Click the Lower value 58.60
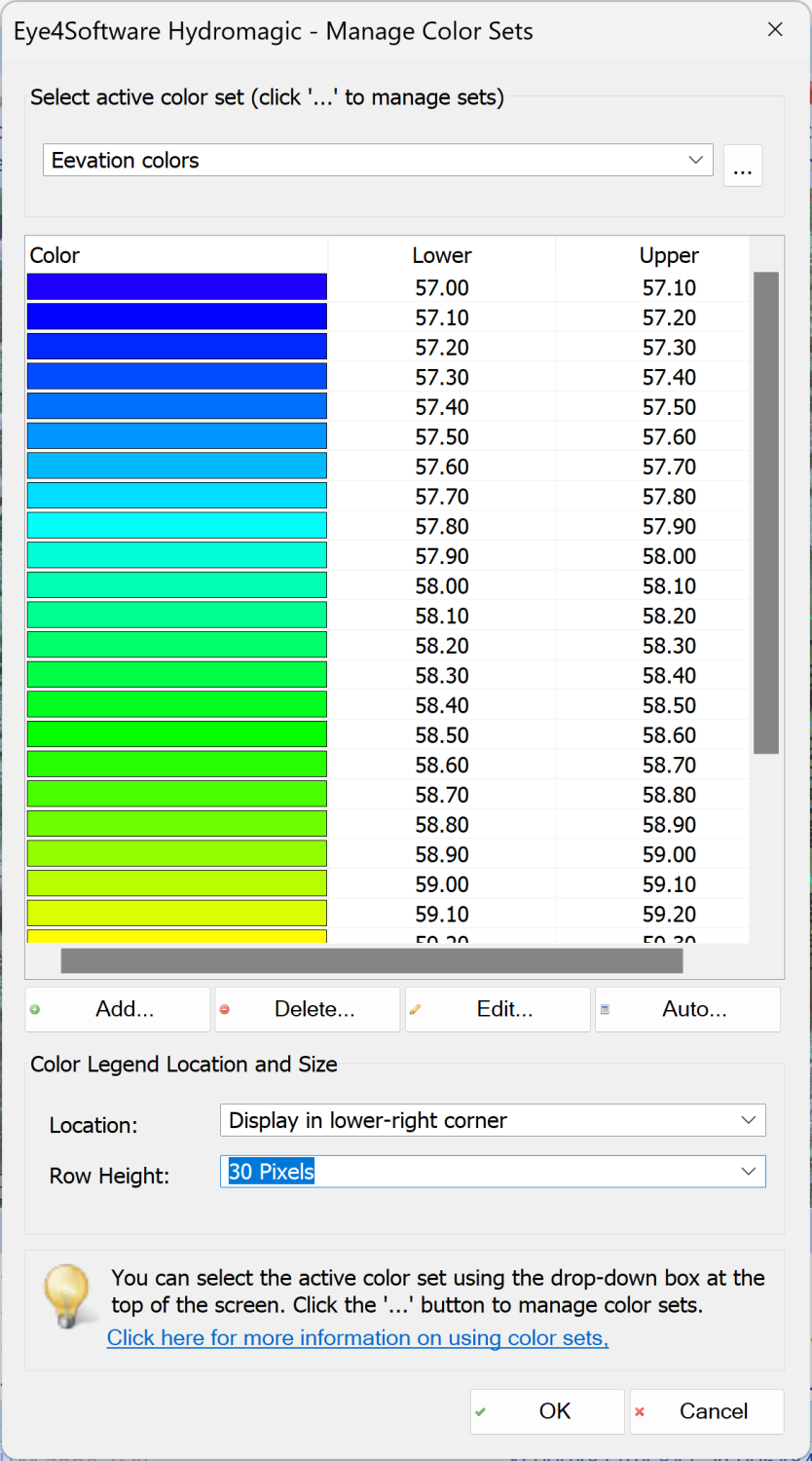Image resolution: width=812 pixels, height=1461 pixels. 442,765
